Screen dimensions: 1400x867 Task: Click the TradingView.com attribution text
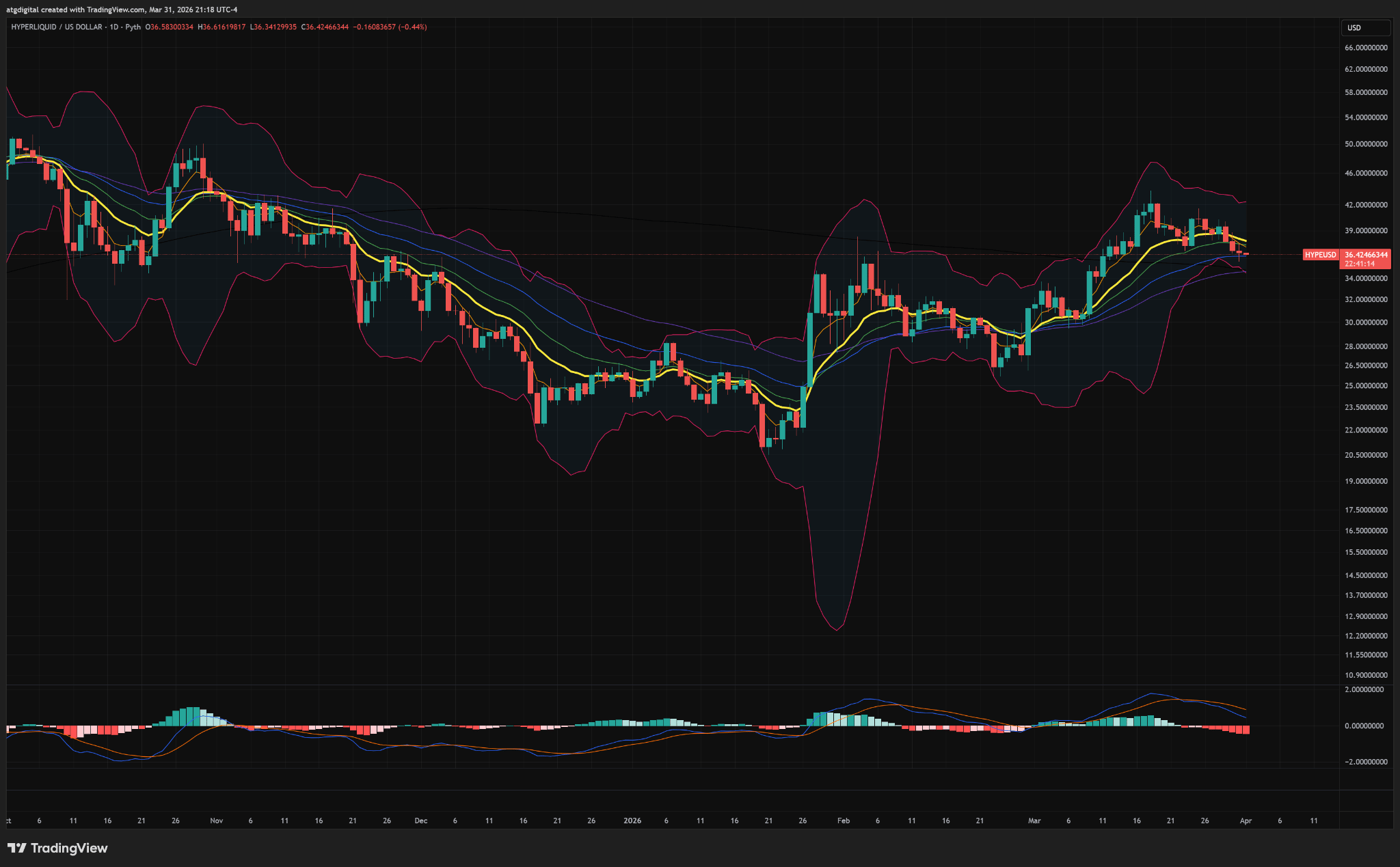(116, 10)
